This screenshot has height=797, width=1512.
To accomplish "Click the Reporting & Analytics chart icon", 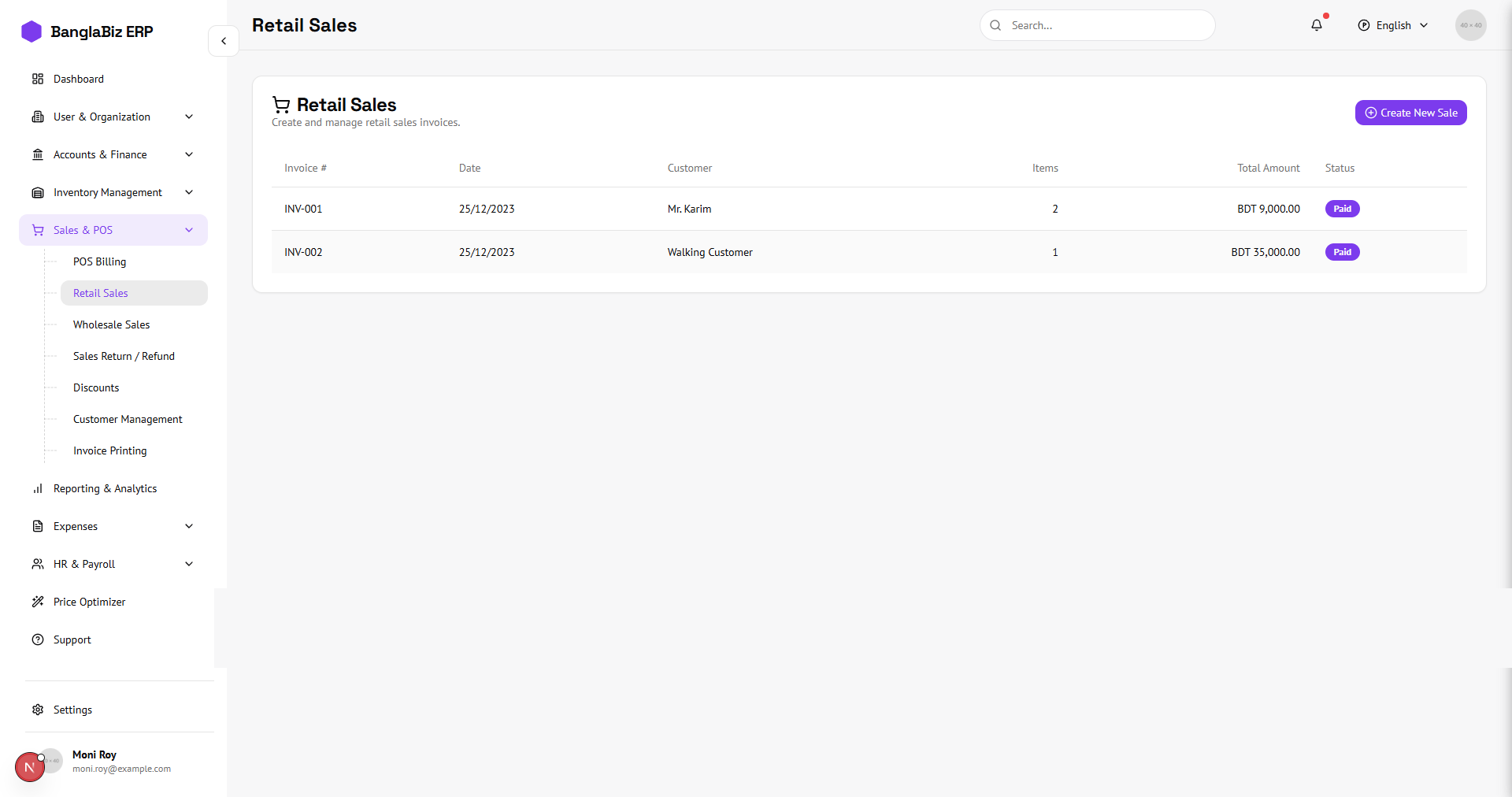I will [38, 488].
